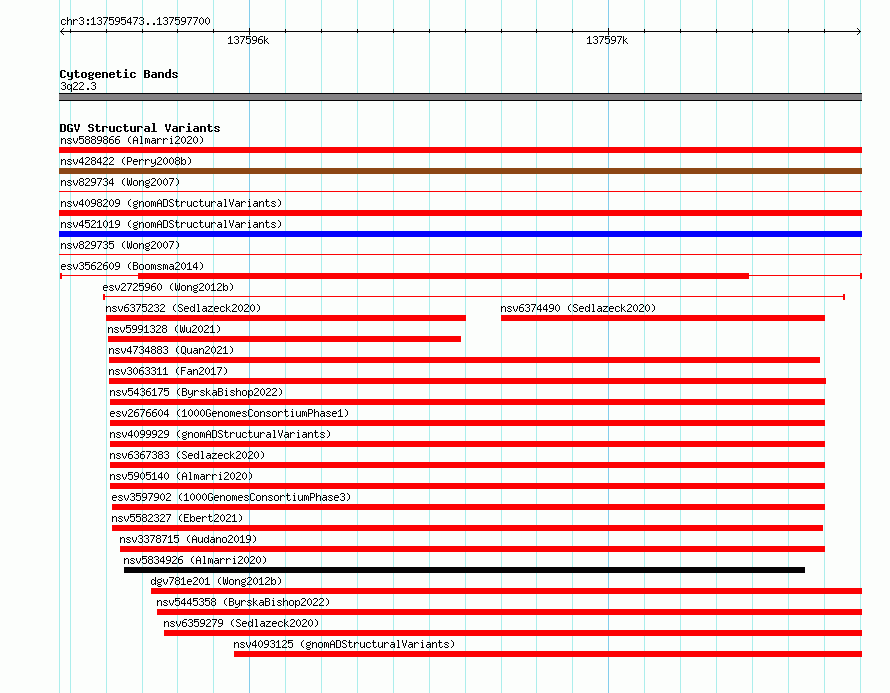The image size is (890, 693).
Task: Click the gray 3q22.3 cytogenetic band
Action: point(460,97)
